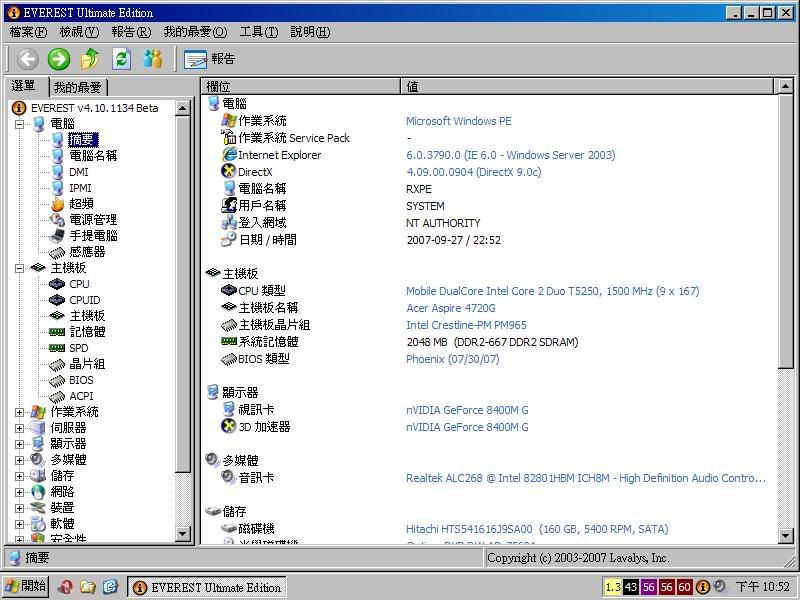Select the ACPI tree item
Screen dimensions: 800x600
[81, 396]
